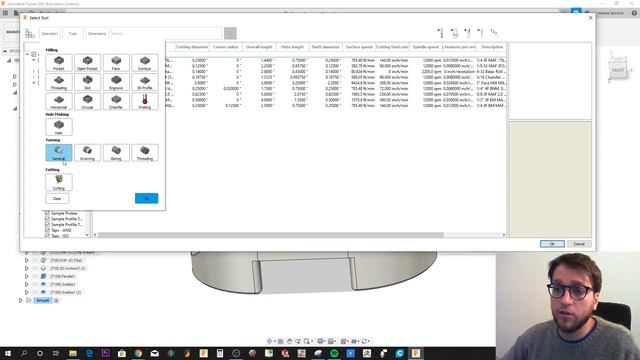Confirm the operation filter with blue OK

[147, 198]
